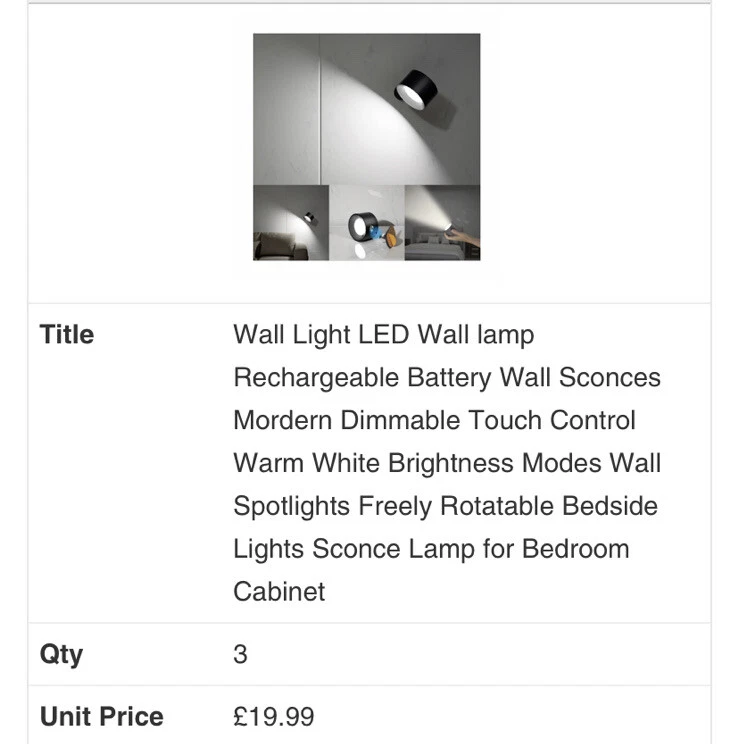Select the Title row label
739x744 pixels.
point(67,335)
